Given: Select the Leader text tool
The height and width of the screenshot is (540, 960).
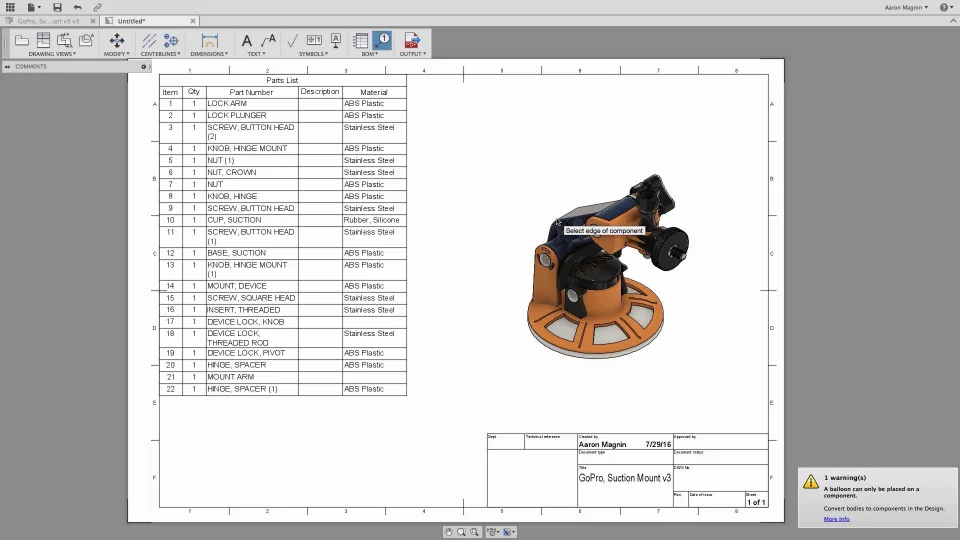Looking at the screenshot, I should tap(268, 40).
